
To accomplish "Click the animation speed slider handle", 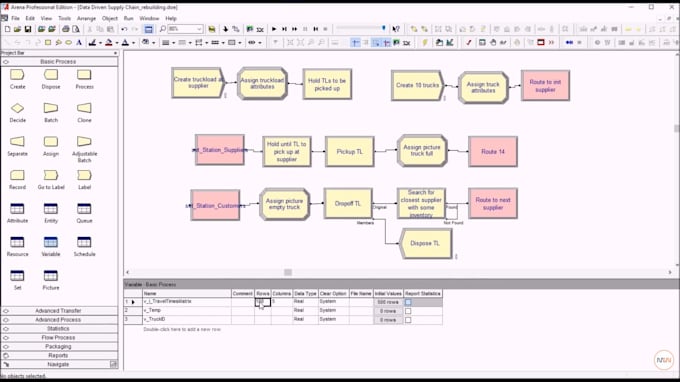I will [384, 28].
